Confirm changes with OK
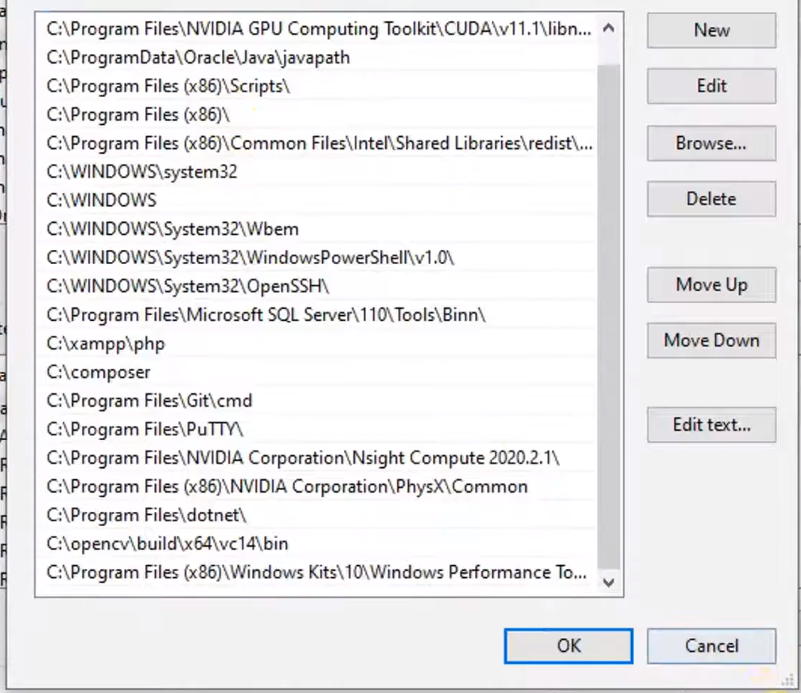Viewport: 801px width, 693px height. point(569,646)
